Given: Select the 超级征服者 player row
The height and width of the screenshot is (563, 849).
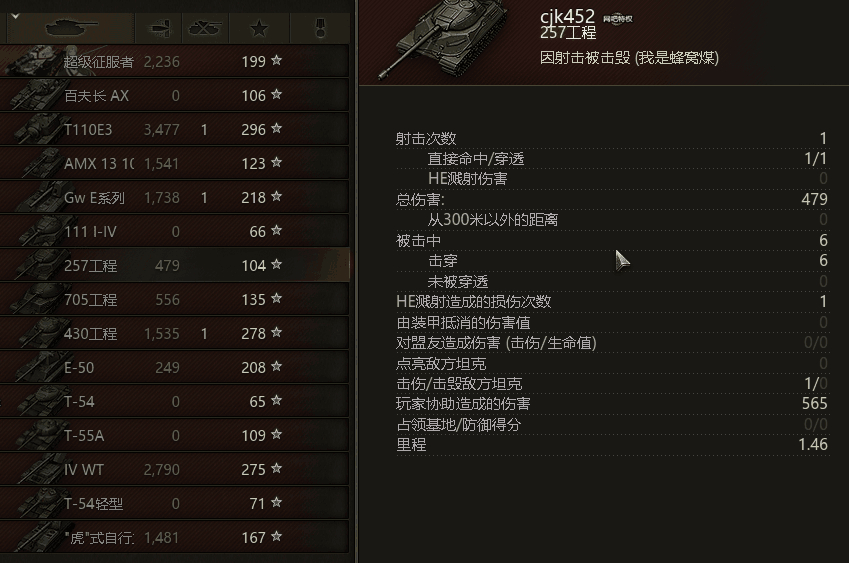Looking at the screenshot, I should pyautogui.click(x=174, y=61).
